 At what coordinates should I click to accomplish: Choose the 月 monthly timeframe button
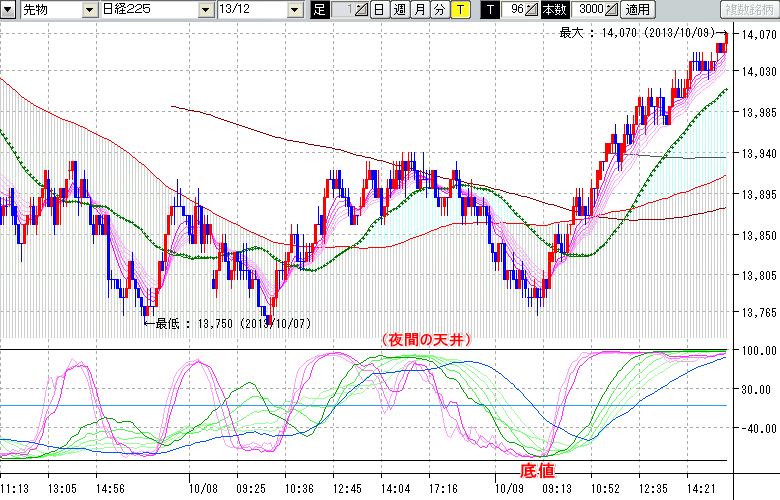tap(419, 9)
